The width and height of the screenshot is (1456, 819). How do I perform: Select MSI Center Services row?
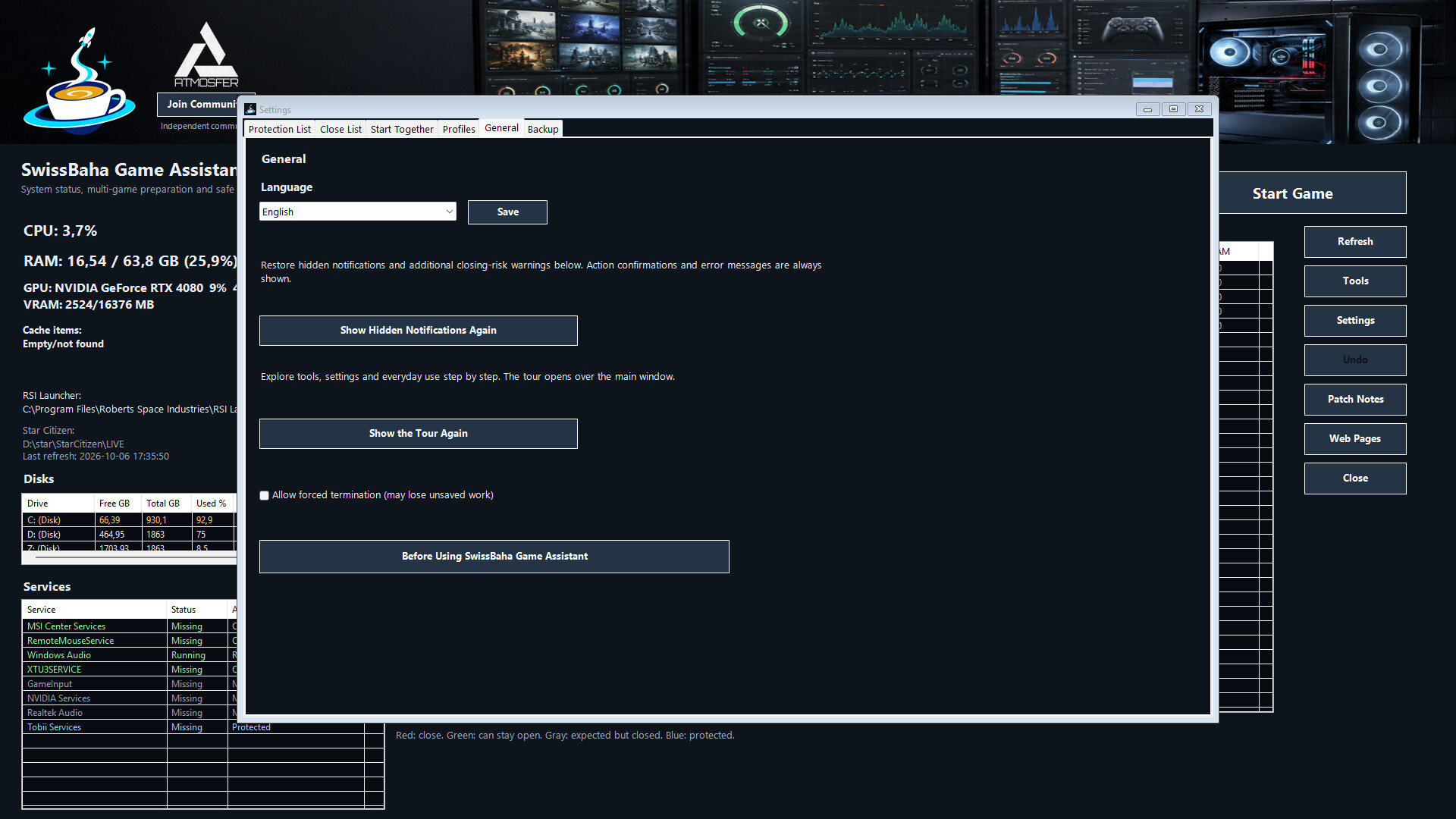tap(129, 626)
